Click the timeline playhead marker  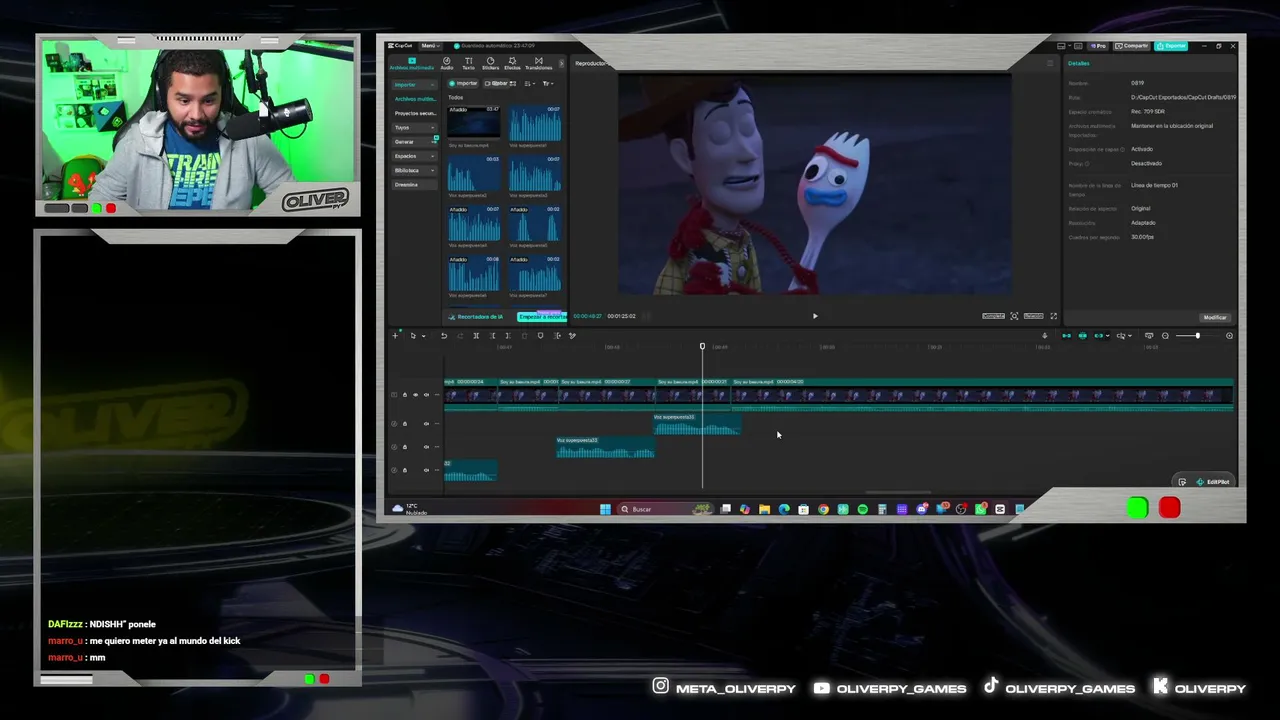pyautogui.click(x=702, y=346)
